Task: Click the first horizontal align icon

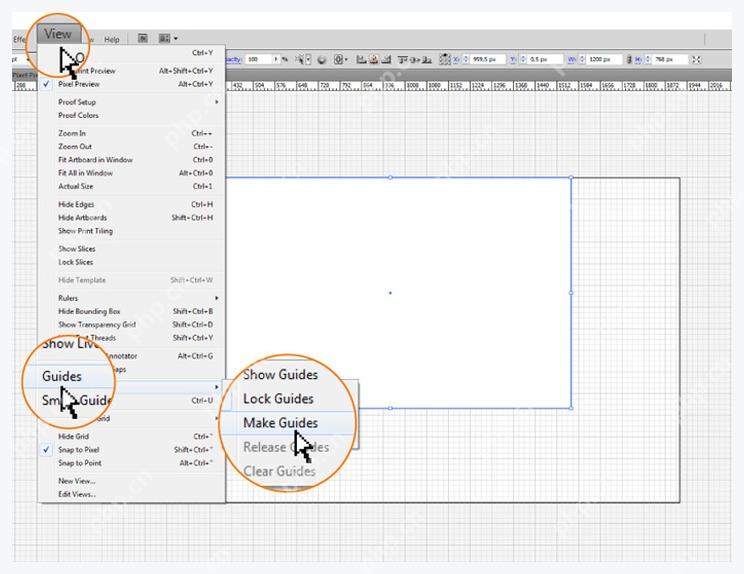Action: (x=362, y=59)
